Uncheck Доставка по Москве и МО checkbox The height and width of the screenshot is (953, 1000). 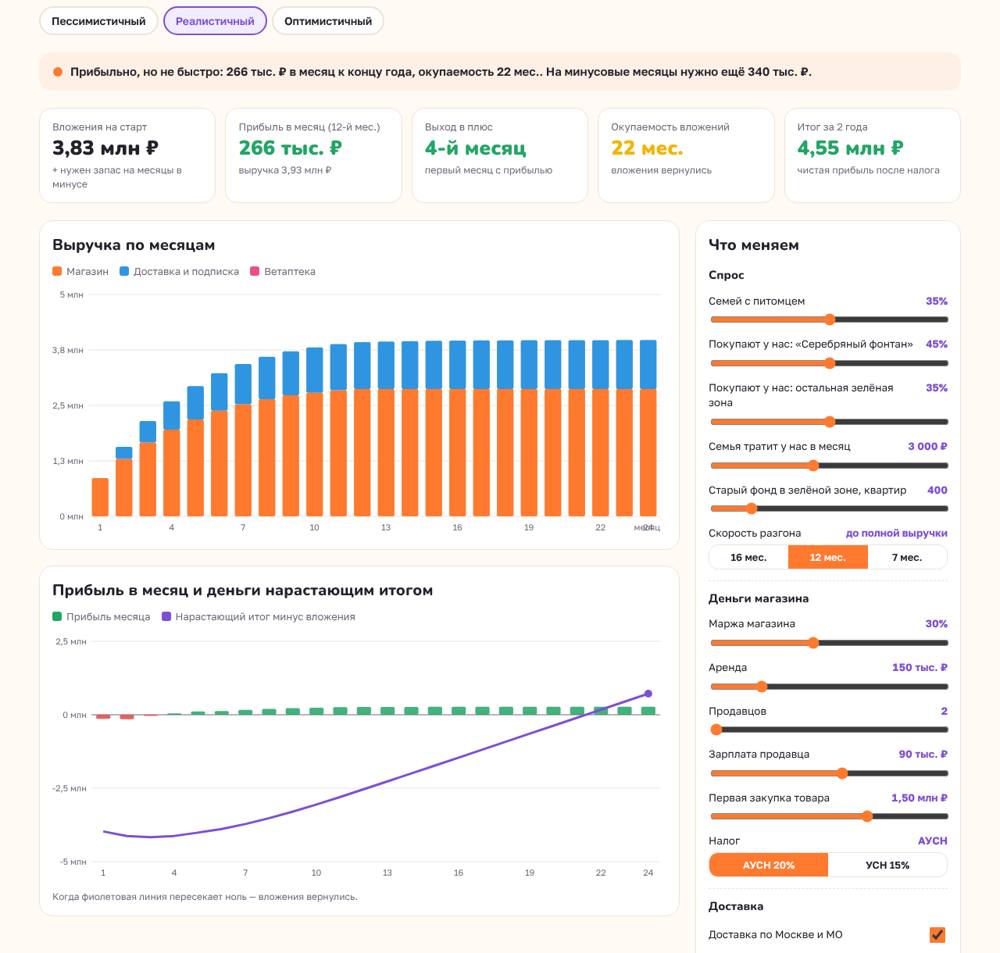tap(937, 935)
